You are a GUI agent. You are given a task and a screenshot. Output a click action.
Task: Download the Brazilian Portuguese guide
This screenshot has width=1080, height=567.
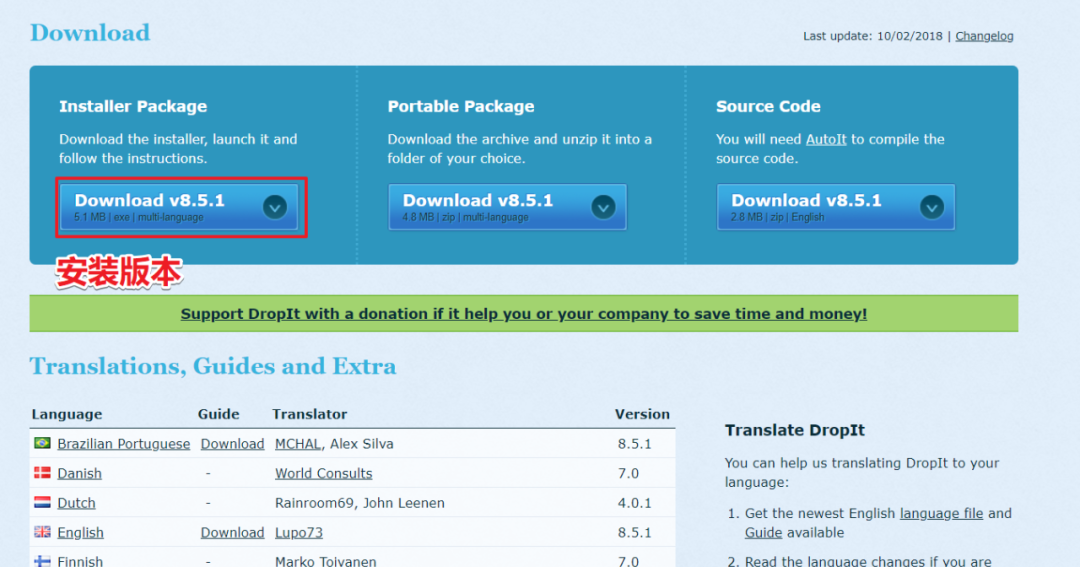[232, 444]
